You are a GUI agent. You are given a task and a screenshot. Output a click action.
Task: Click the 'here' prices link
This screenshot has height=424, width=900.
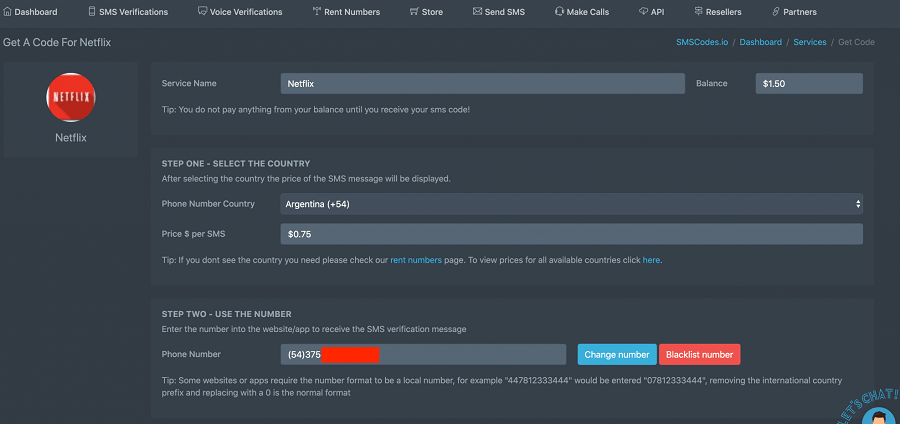click(x=651, y=260)
